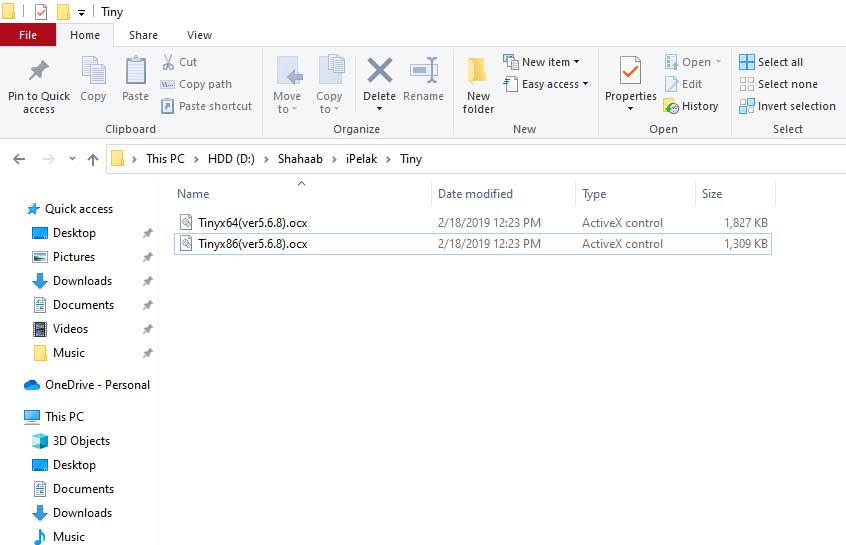Click the Tinyx86 ocx file icon
This screenshot has width=846, height=545.
(x=186, y=243)
